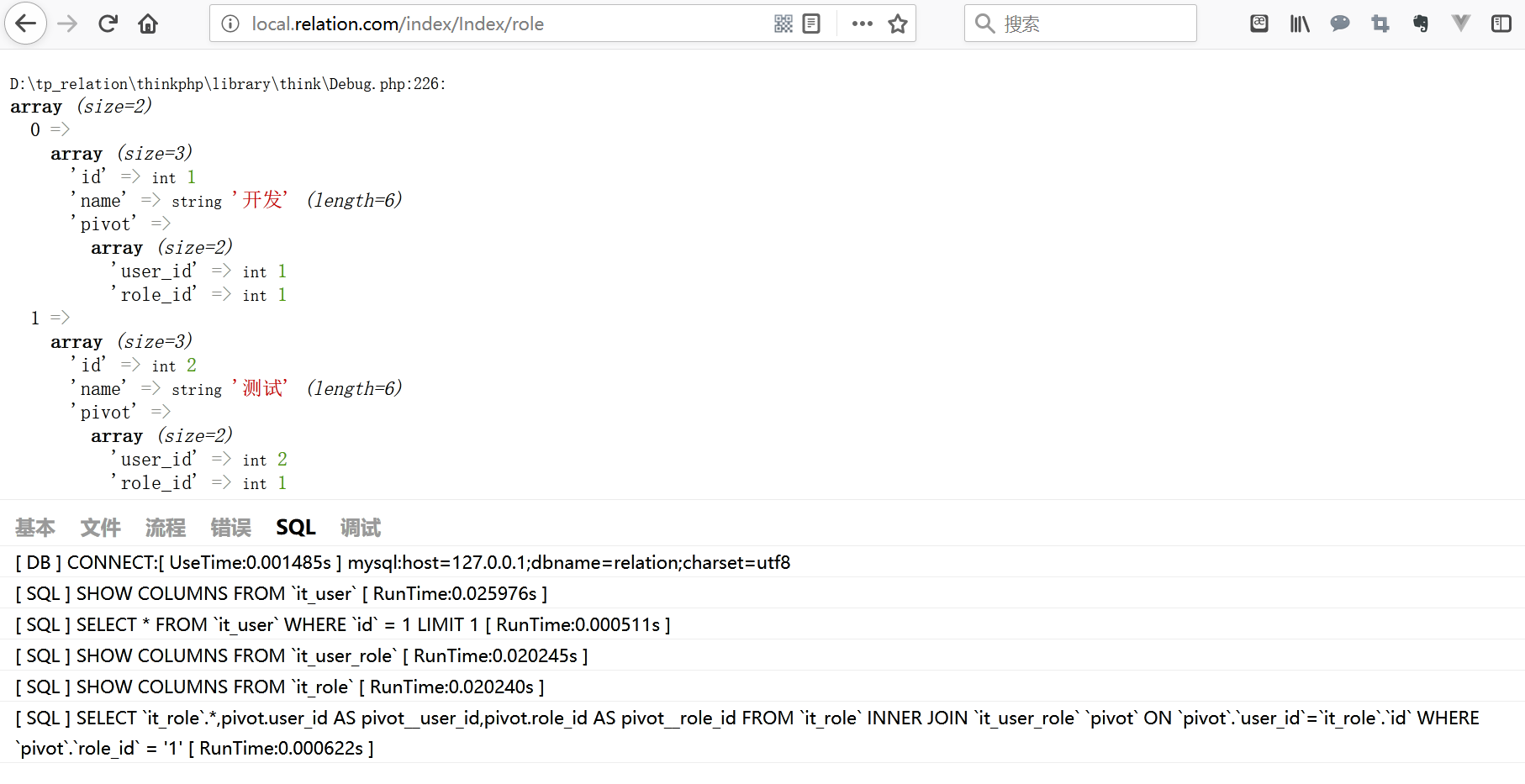
Task: Click the chat bubble extension icon
Action: (x=1339, y=24)
